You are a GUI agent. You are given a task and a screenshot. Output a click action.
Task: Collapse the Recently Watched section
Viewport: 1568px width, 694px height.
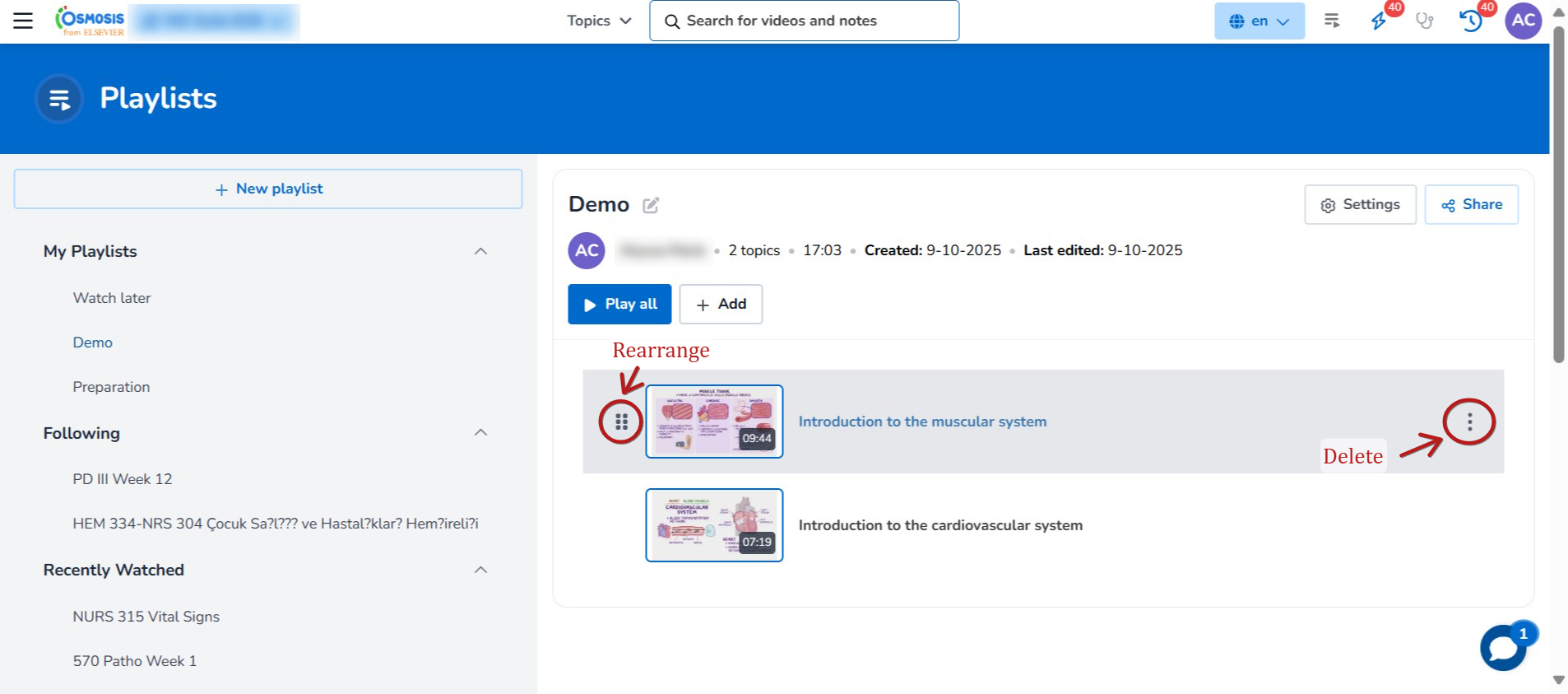pos(481,570)
